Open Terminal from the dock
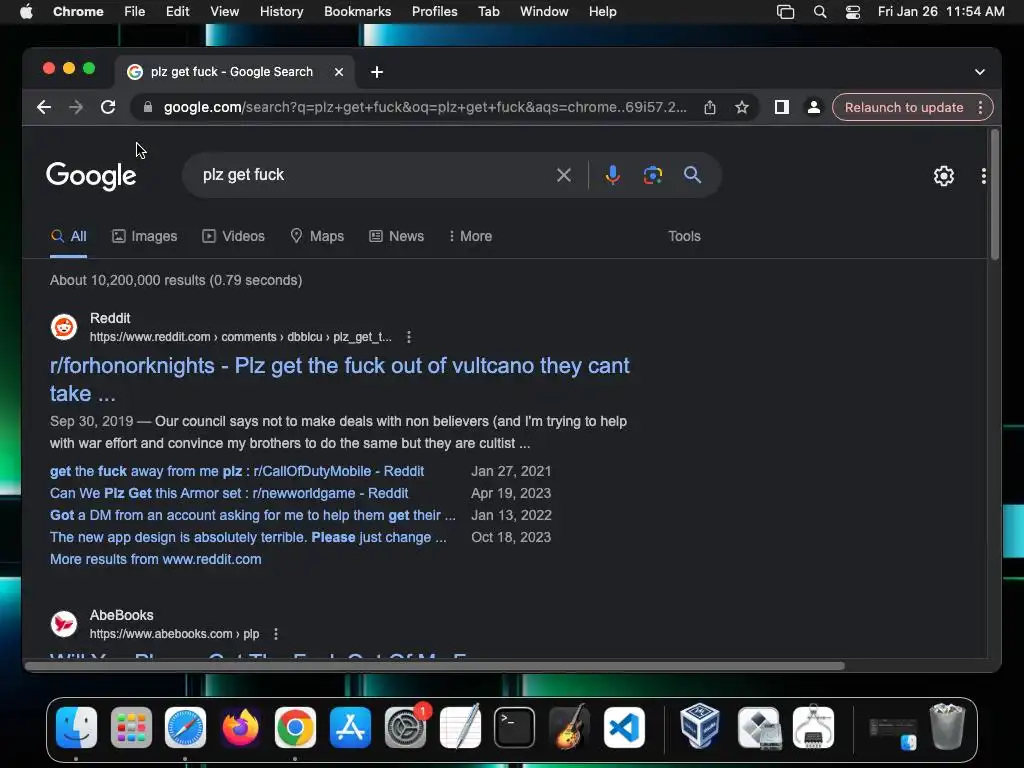Image resolution: width=1024 pixels, height=768 pixels. click(515, 728)
